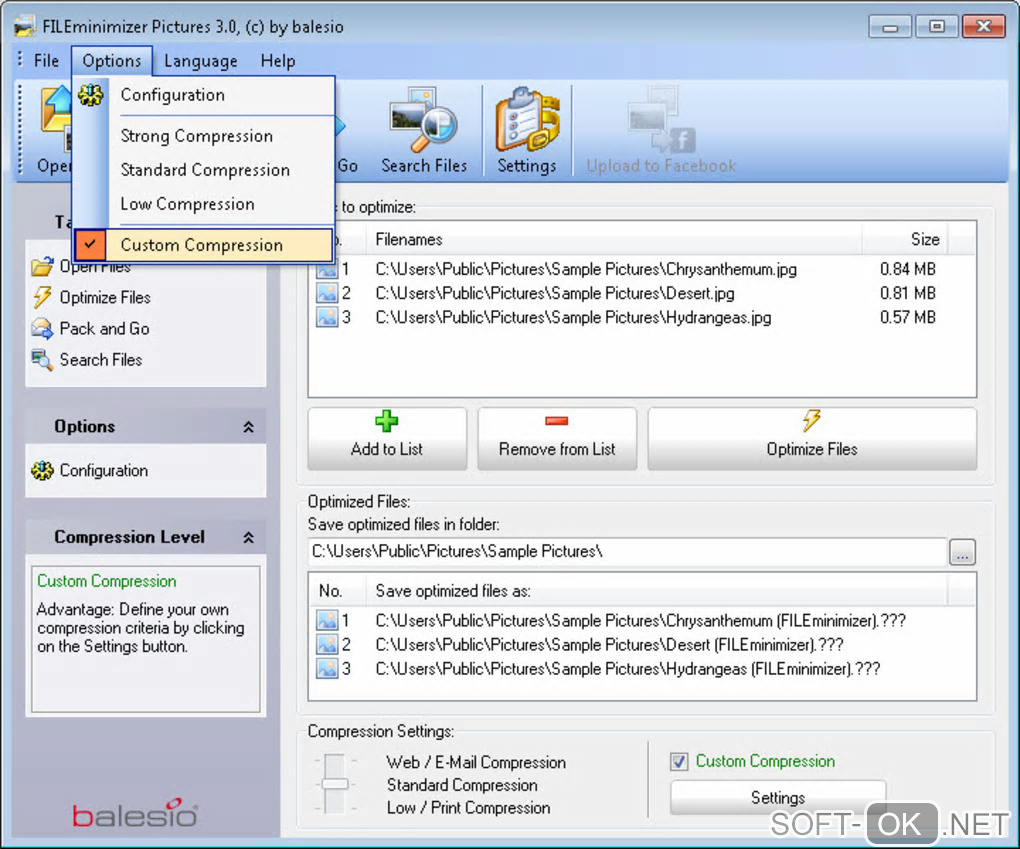Viewport: 1020px width, 849px height.
Task: Open Custom Compression Settings button
Action: click(778, 798)
